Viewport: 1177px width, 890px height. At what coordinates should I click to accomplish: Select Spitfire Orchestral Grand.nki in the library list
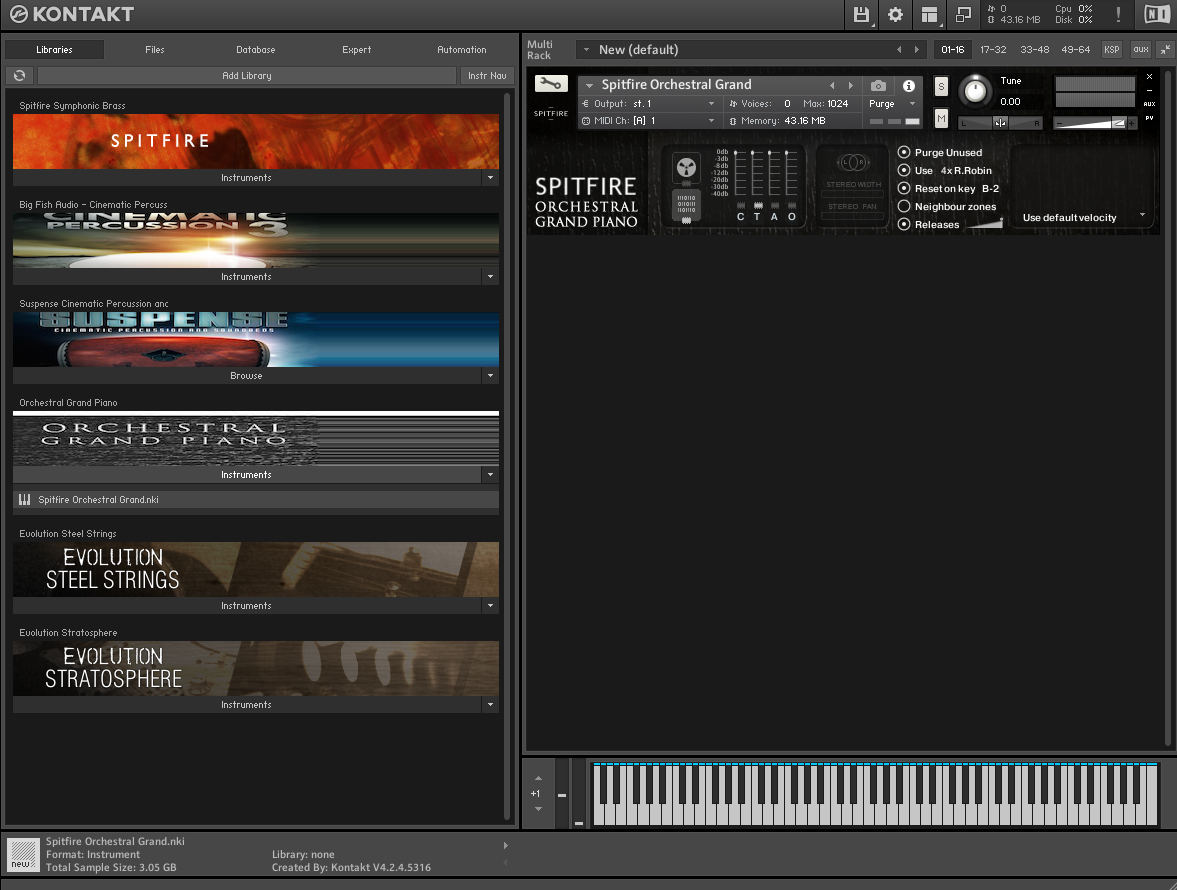coord(256,500)
